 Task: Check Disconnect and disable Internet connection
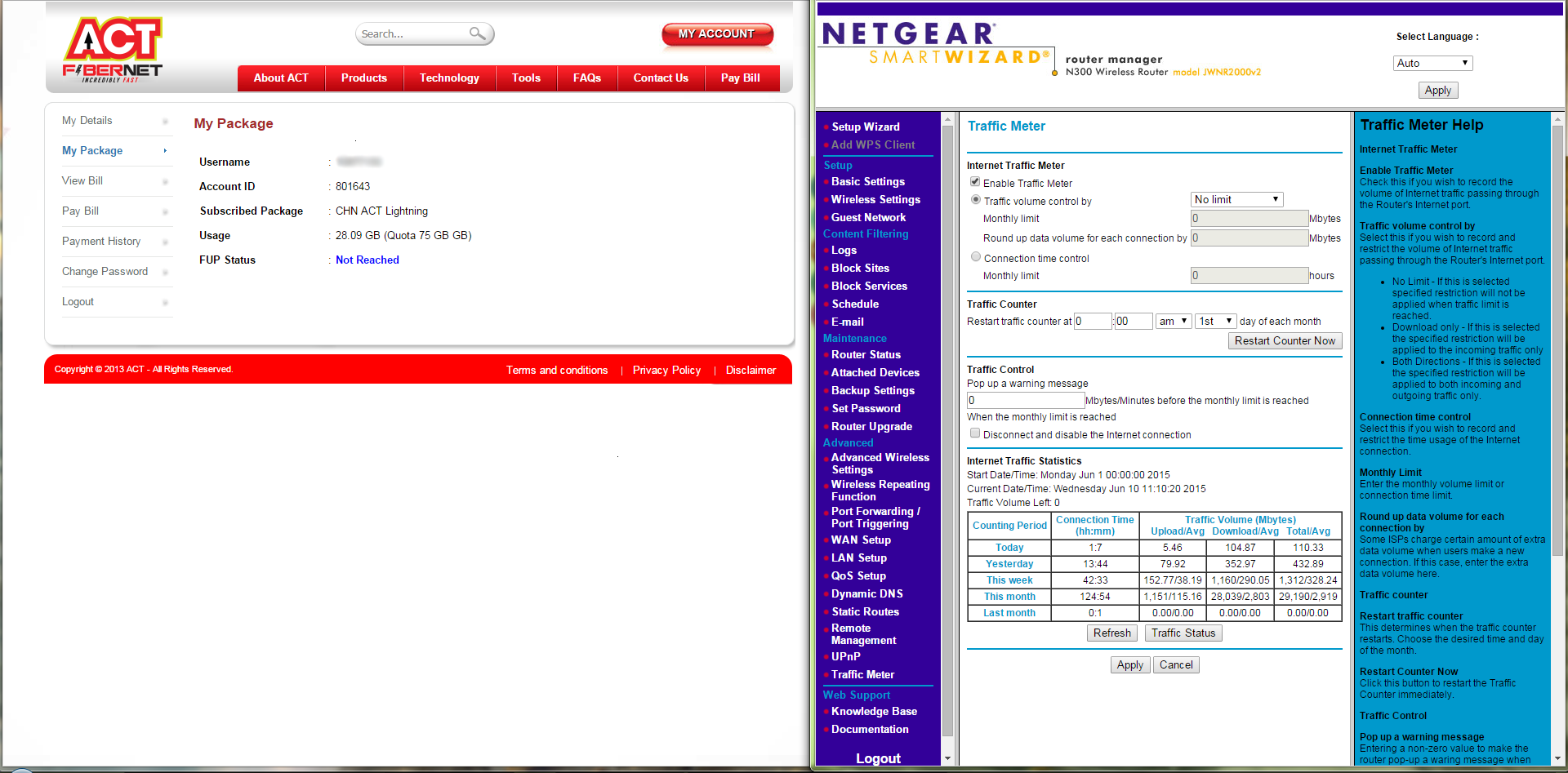coord(974,433)
